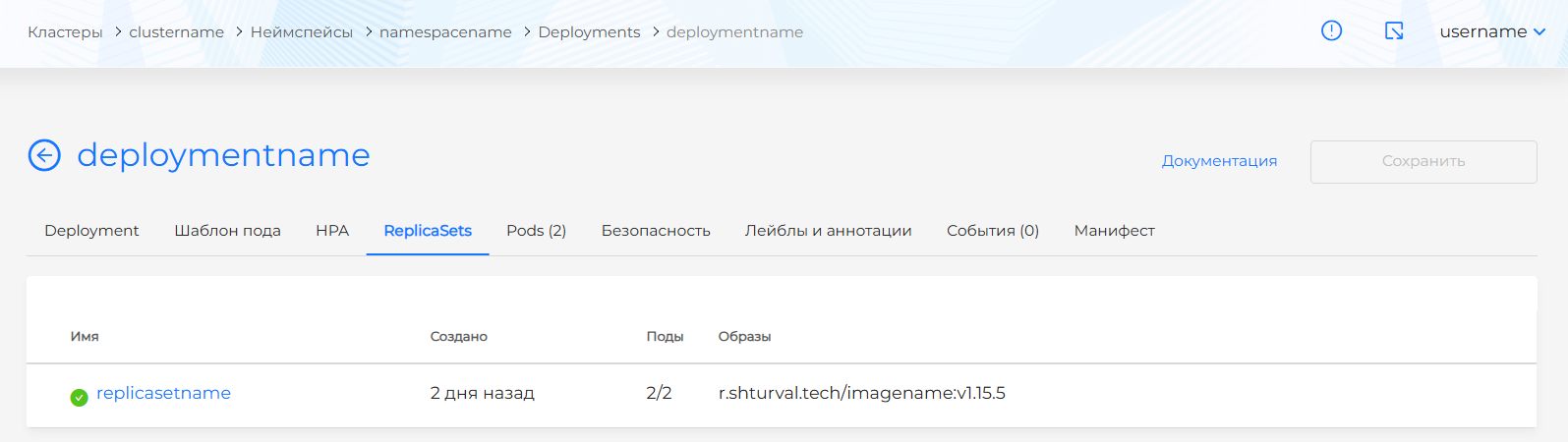Open the info alert icon in header

1331,30
